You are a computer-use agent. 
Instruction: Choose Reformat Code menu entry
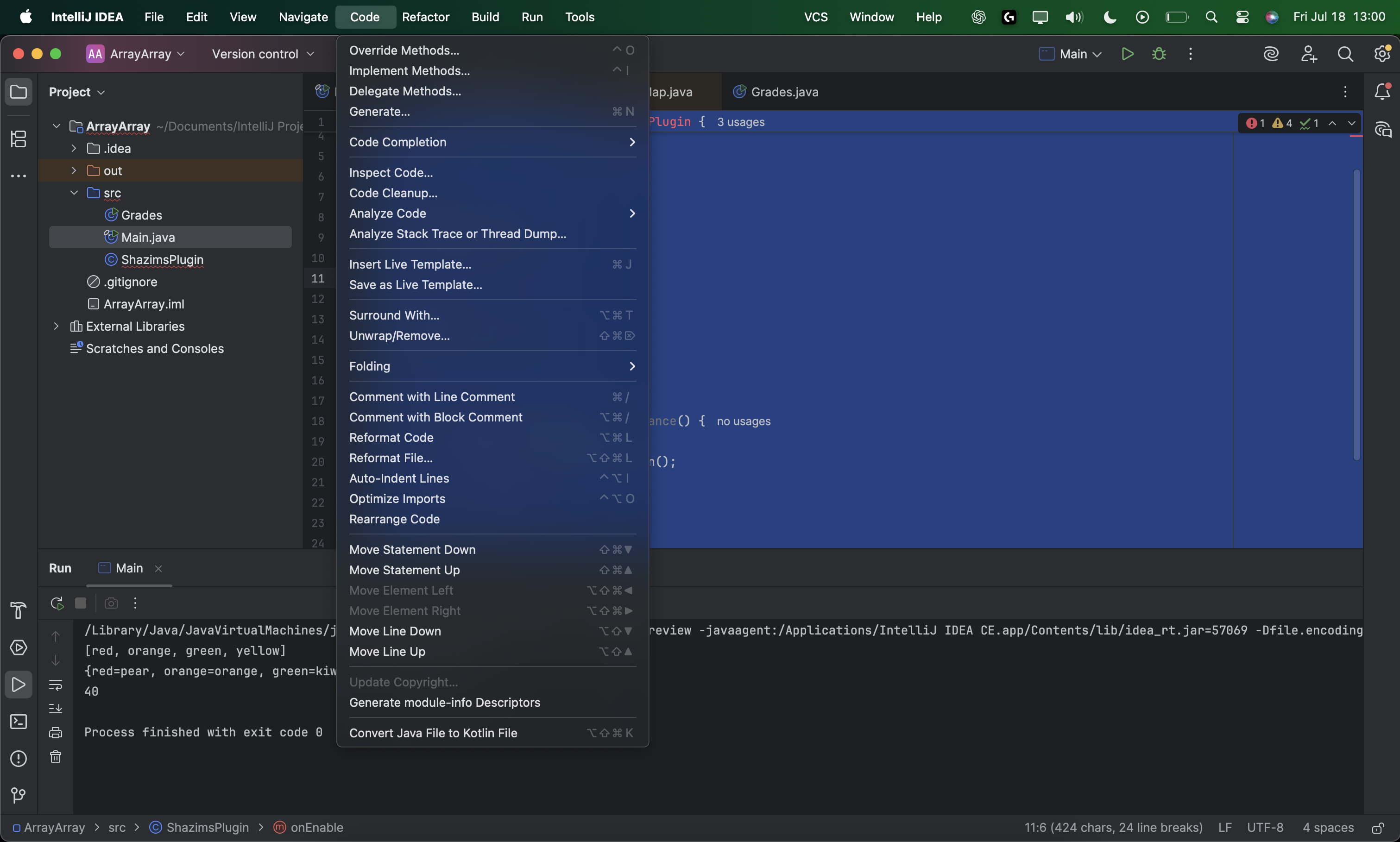click(492, 438)
